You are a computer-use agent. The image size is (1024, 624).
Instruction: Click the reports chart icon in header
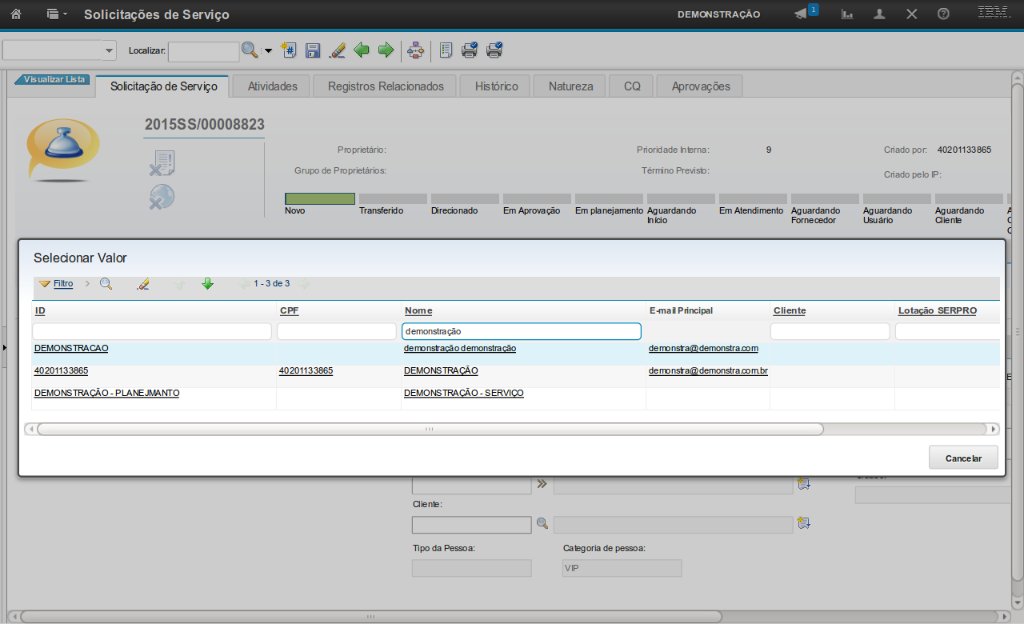coord(847,14)
